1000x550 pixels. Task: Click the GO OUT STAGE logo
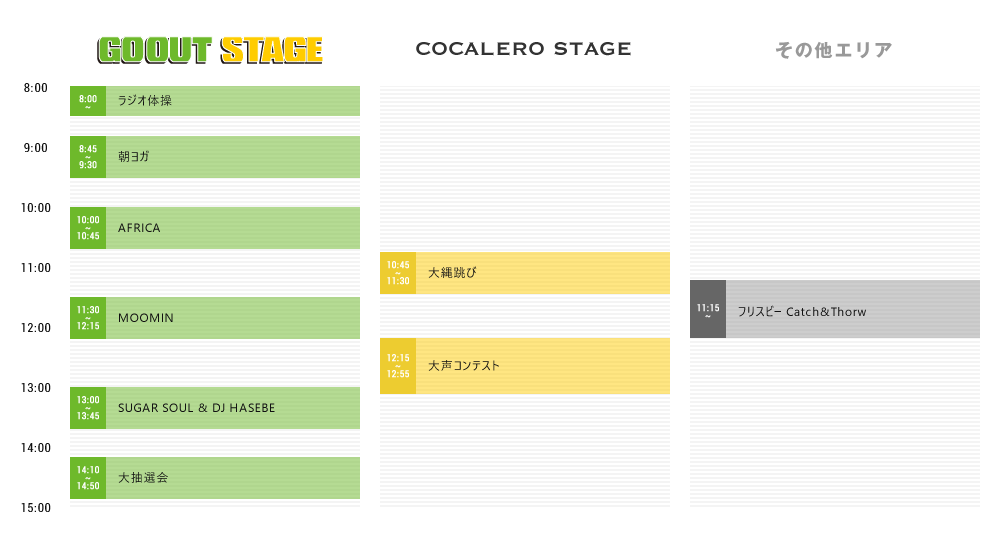(x=210, y=50)
